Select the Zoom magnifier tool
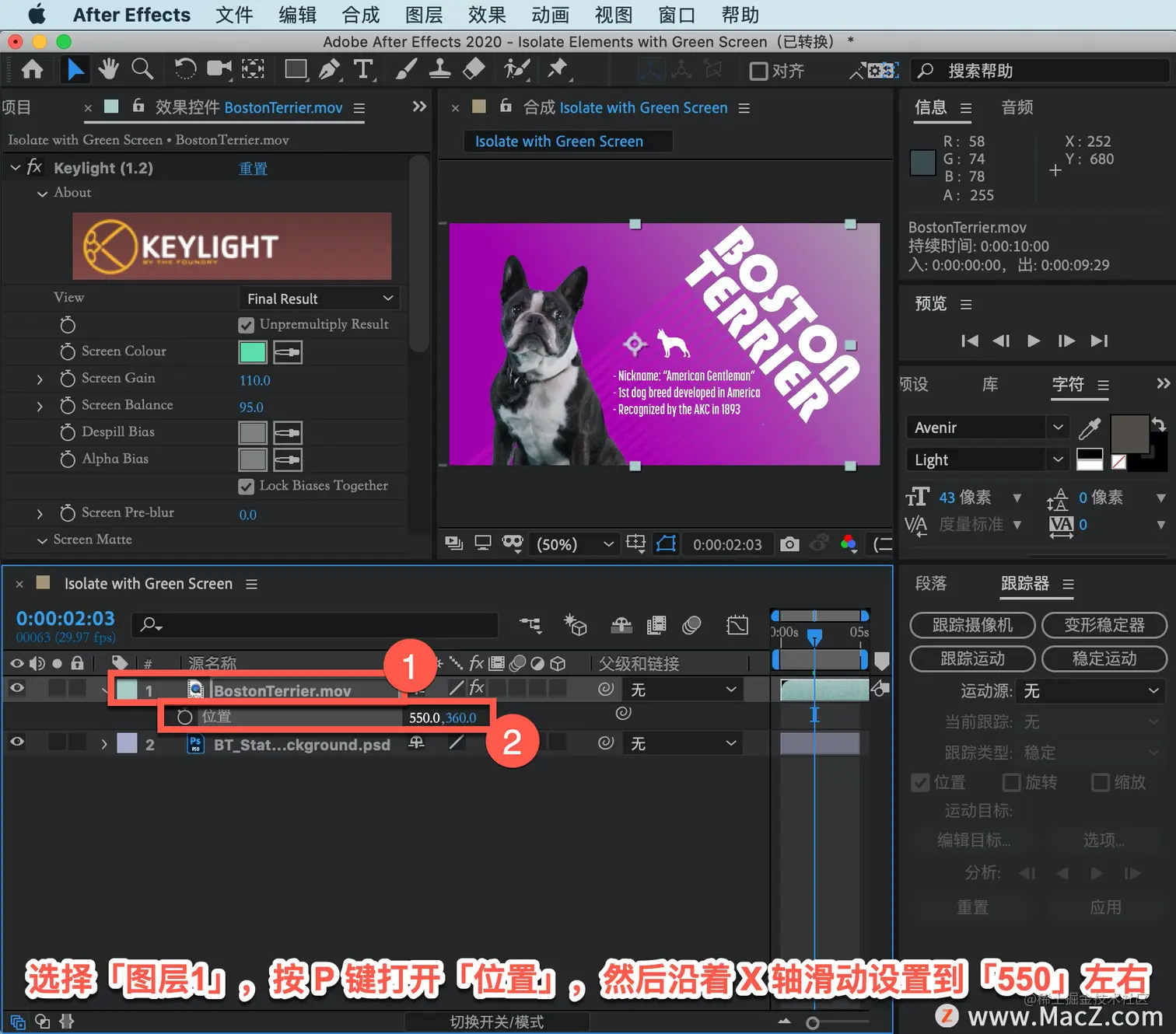Image resolution: width=1176 pixels, height=1034 pixels. (142, 69)
